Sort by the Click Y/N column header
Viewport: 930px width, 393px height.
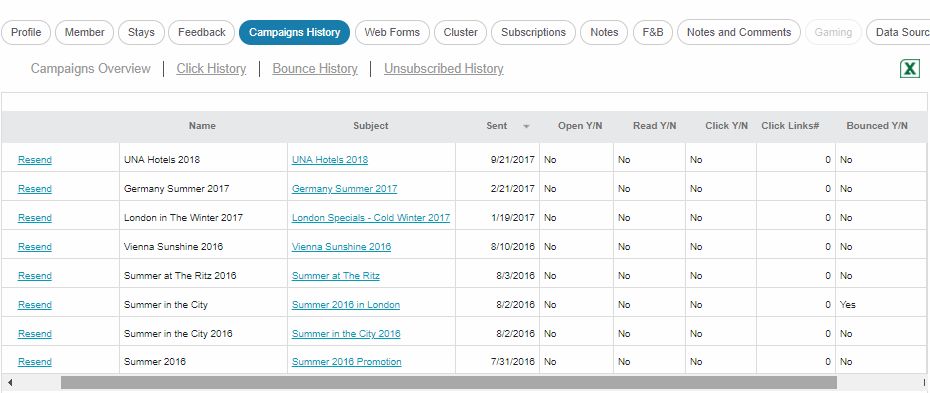(x=727, y=126)
